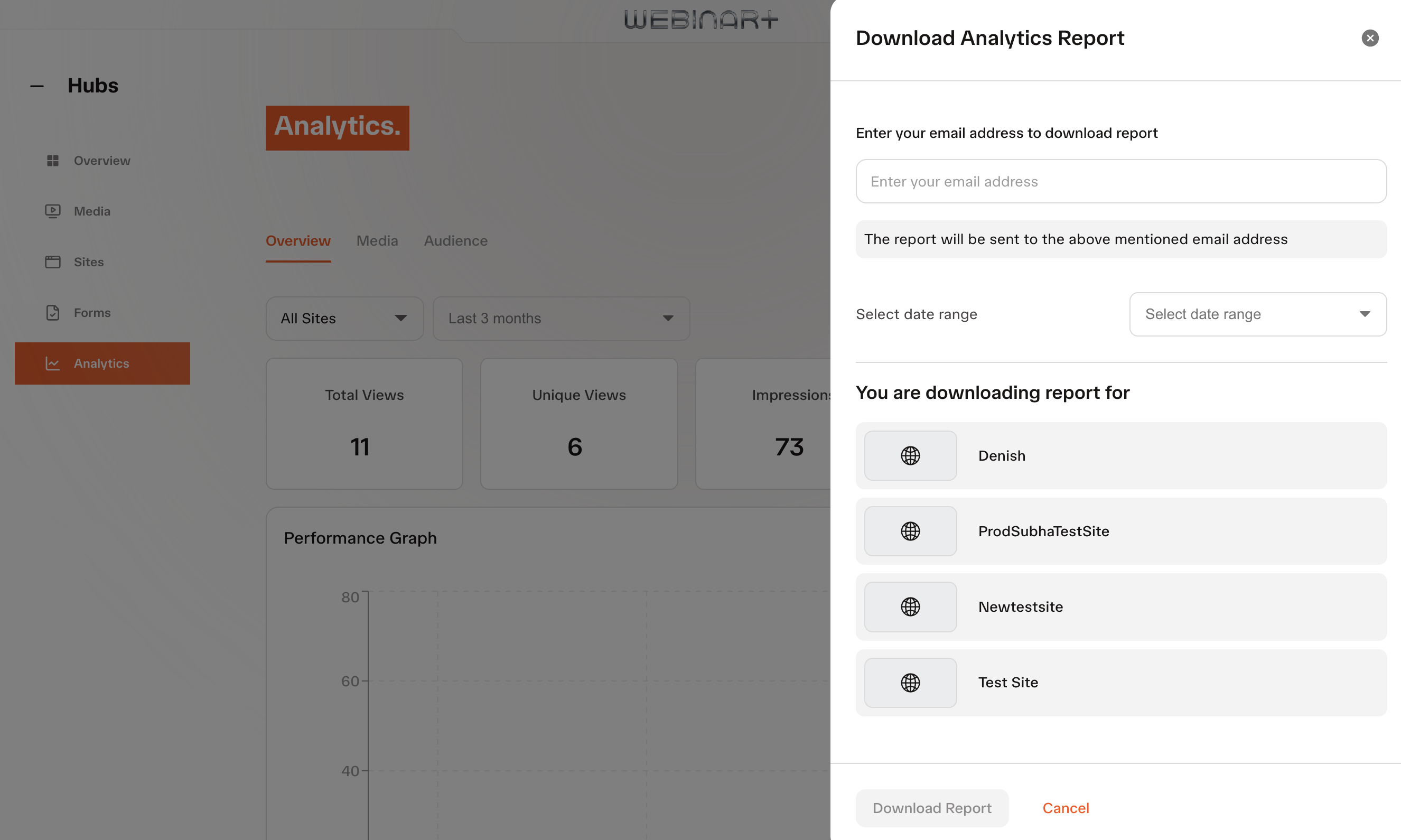The image size is (1401, 840).
Task: Click the Forms document icon in sidebar
Action: coord(53,312)
